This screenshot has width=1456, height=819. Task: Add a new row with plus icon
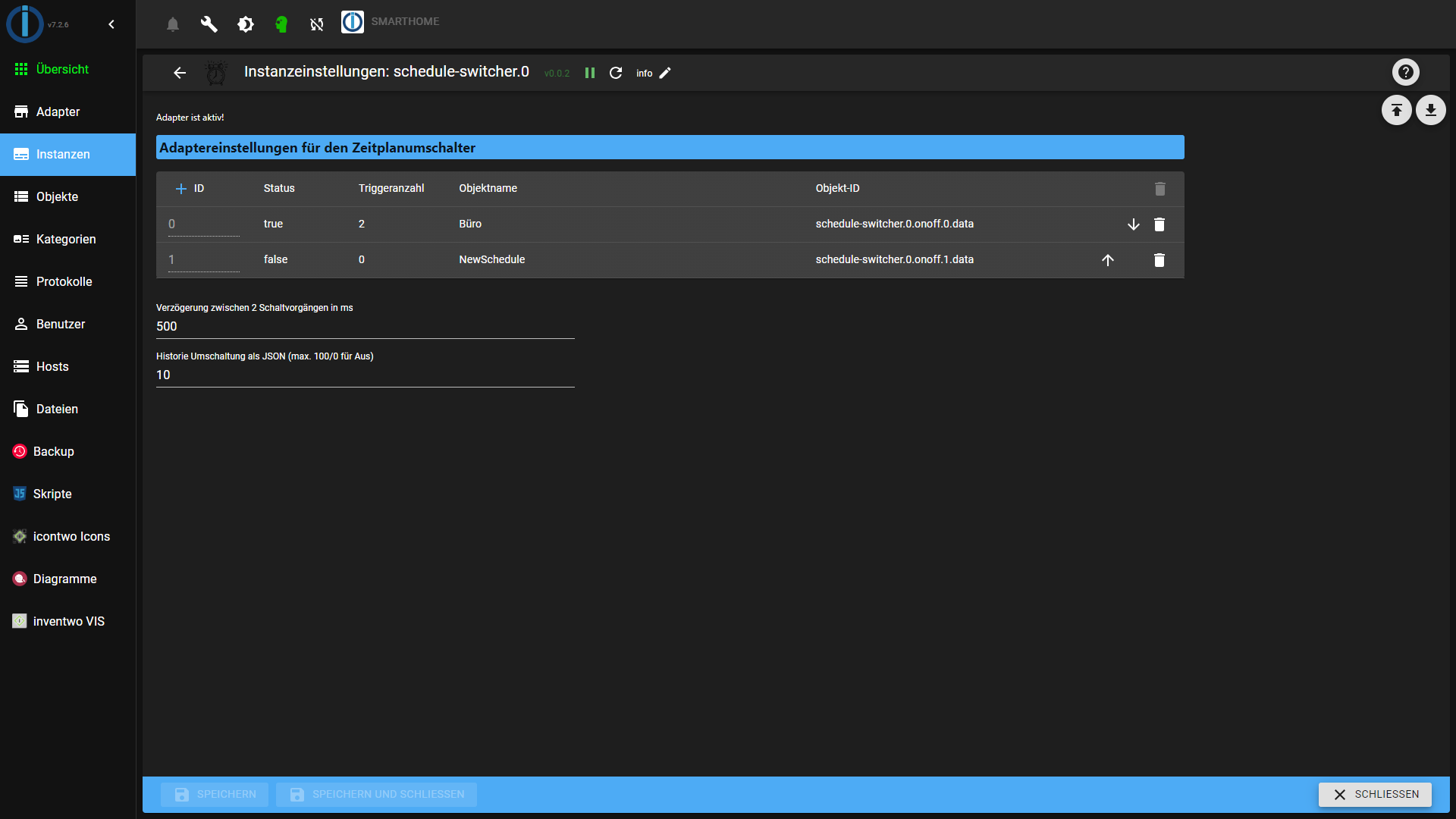[x=180, y=189]
